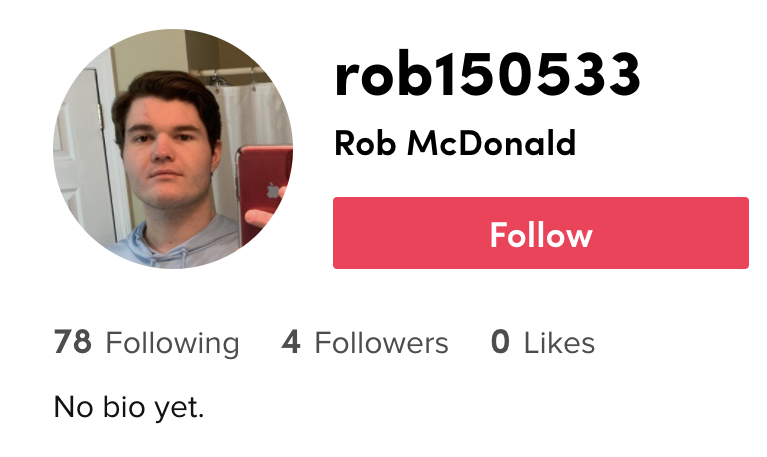Click the digits '150533' in the username
767x457 pixels.
pyautogui.click(x=541, y=74)
